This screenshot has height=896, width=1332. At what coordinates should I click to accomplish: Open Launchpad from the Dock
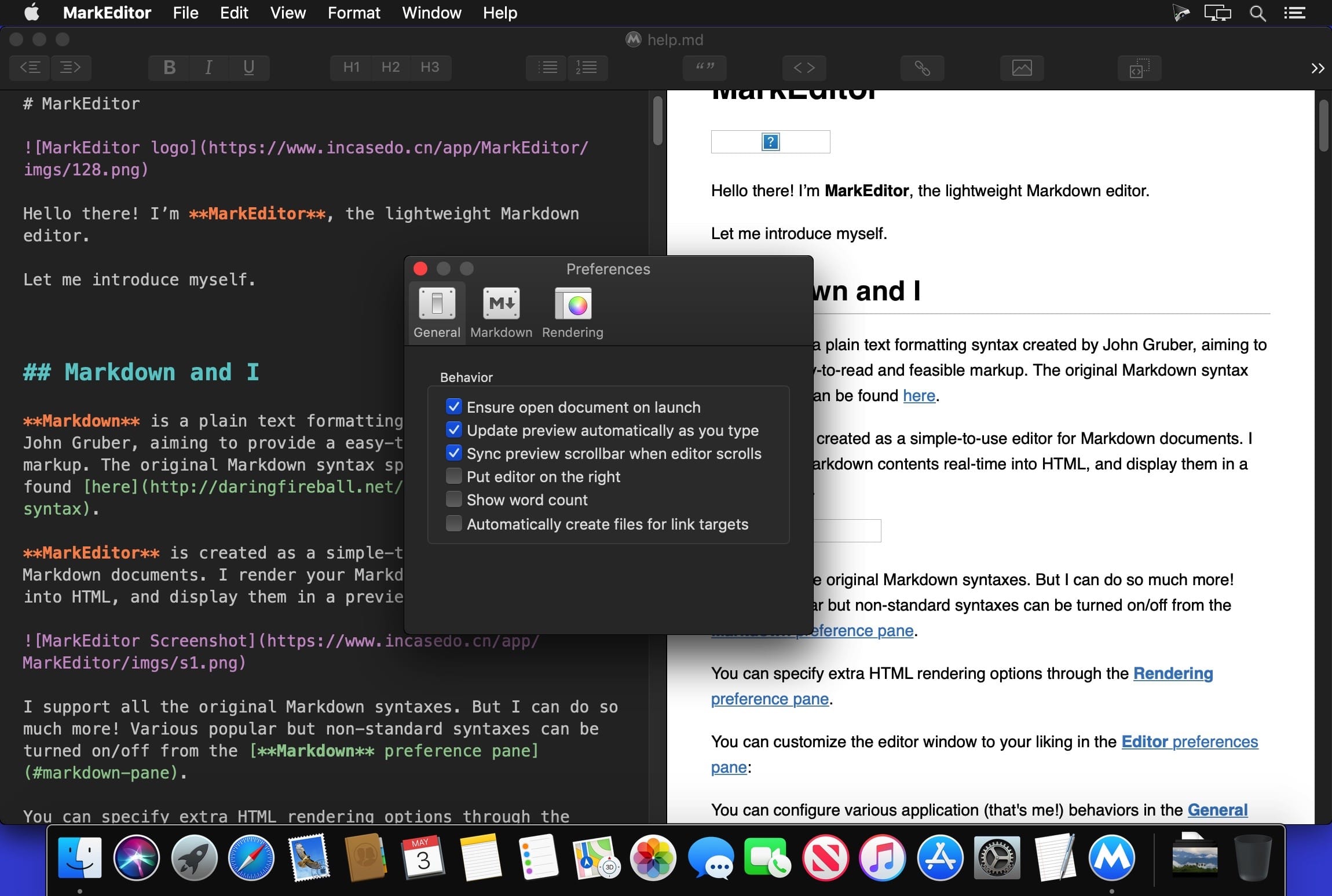point(194,858)
